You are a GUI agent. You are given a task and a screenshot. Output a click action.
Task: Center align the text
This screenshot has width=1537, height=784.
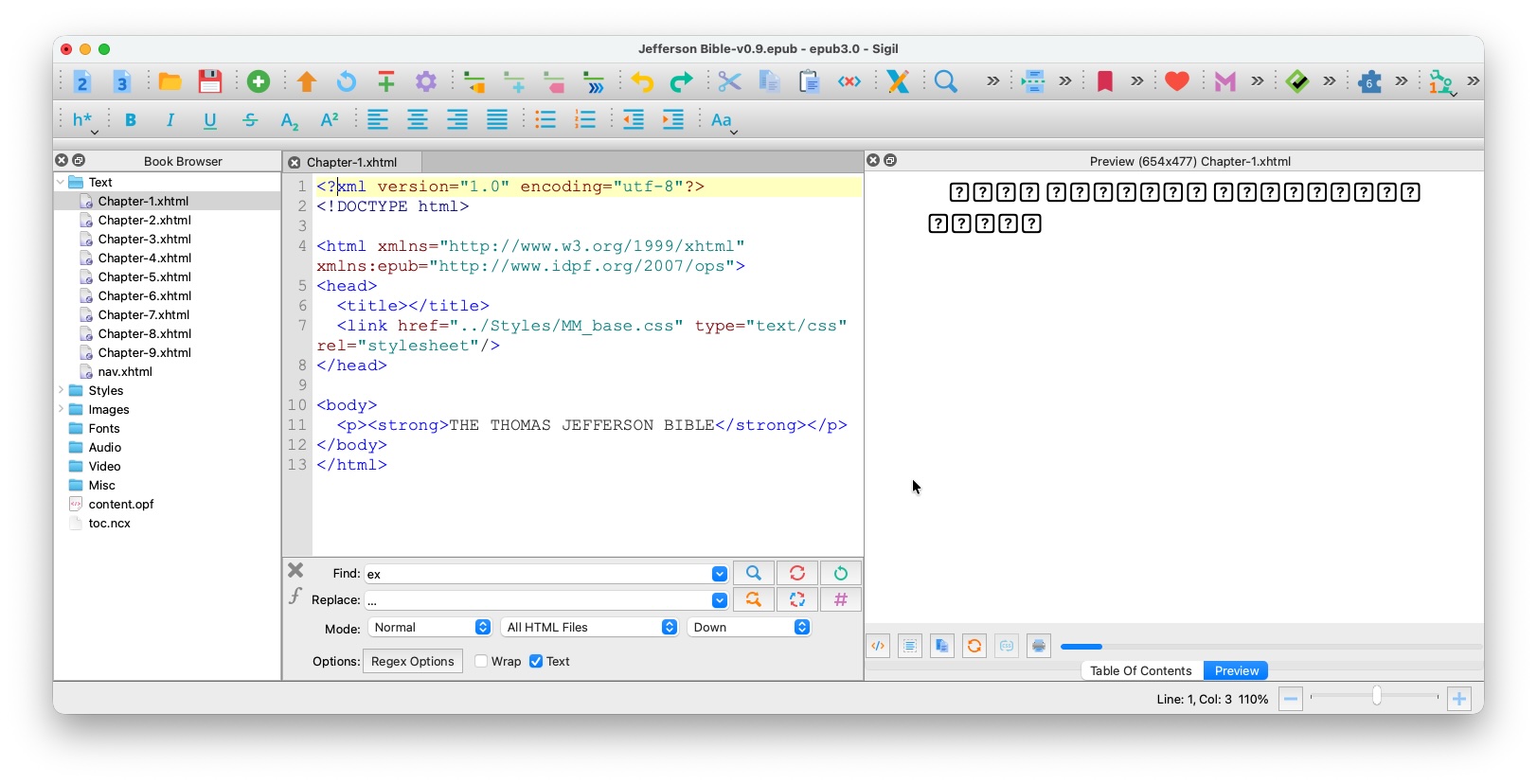click(418, 120)
